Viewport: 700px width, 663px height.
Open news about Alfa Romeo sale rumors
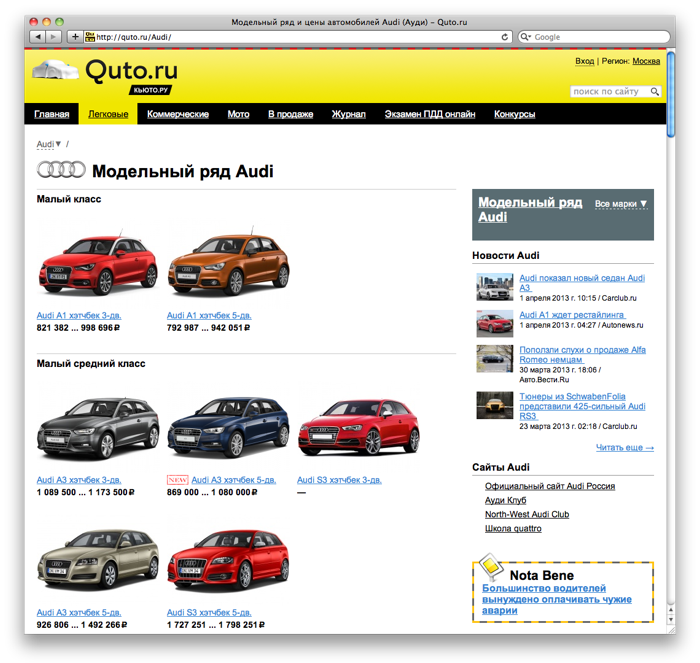pyautogui.click(x=582, y=354)
